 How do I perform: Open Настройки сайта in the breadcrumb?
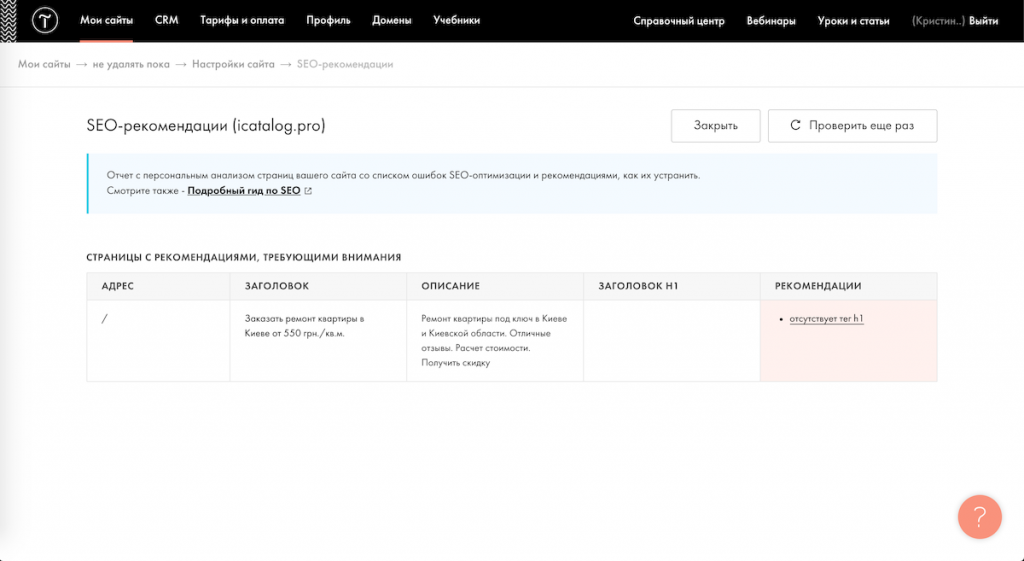tap(233, 64)
